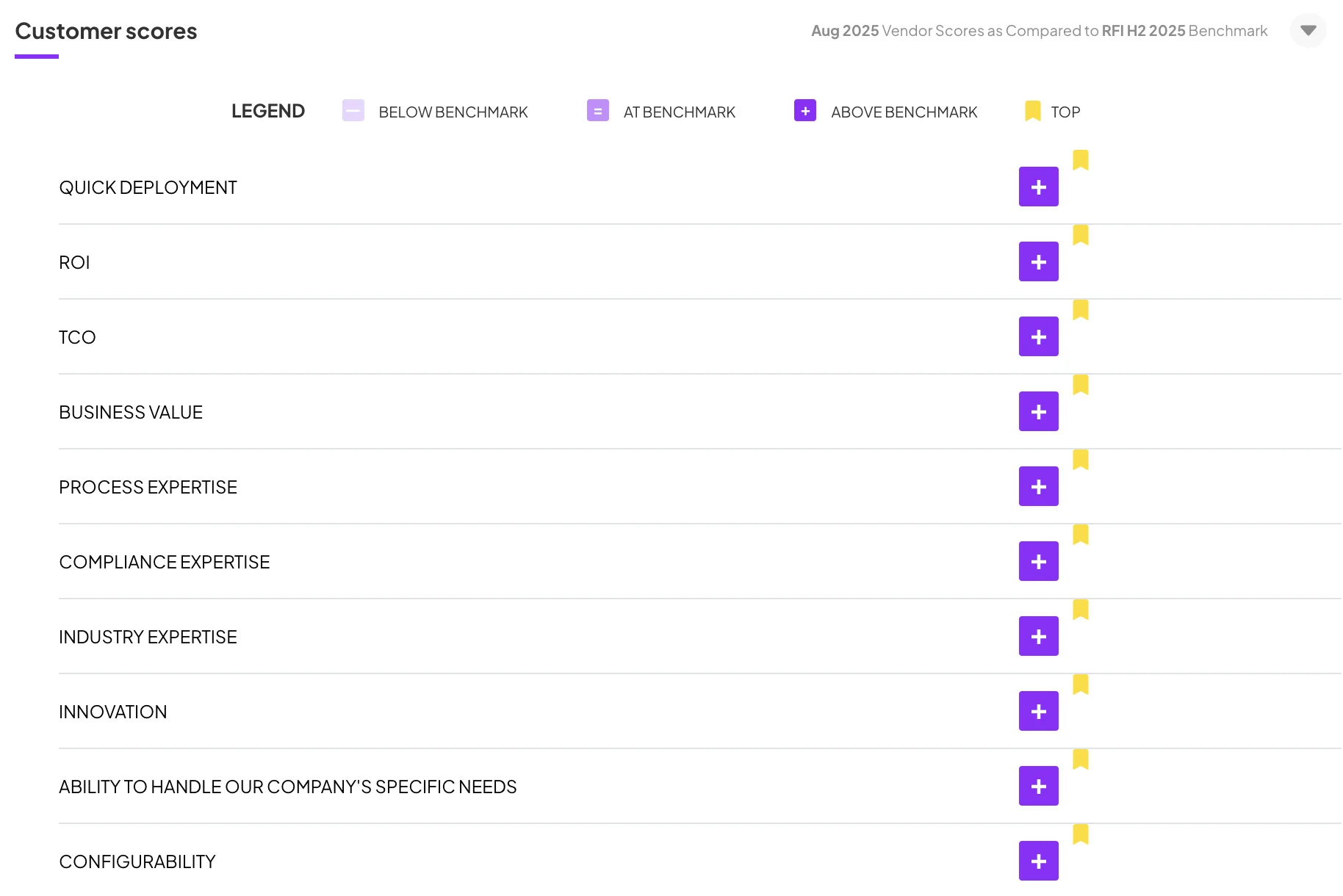Click the Above Benchmark legend icon
Screen dimensions: 1343x896
(x=805, y=111)
